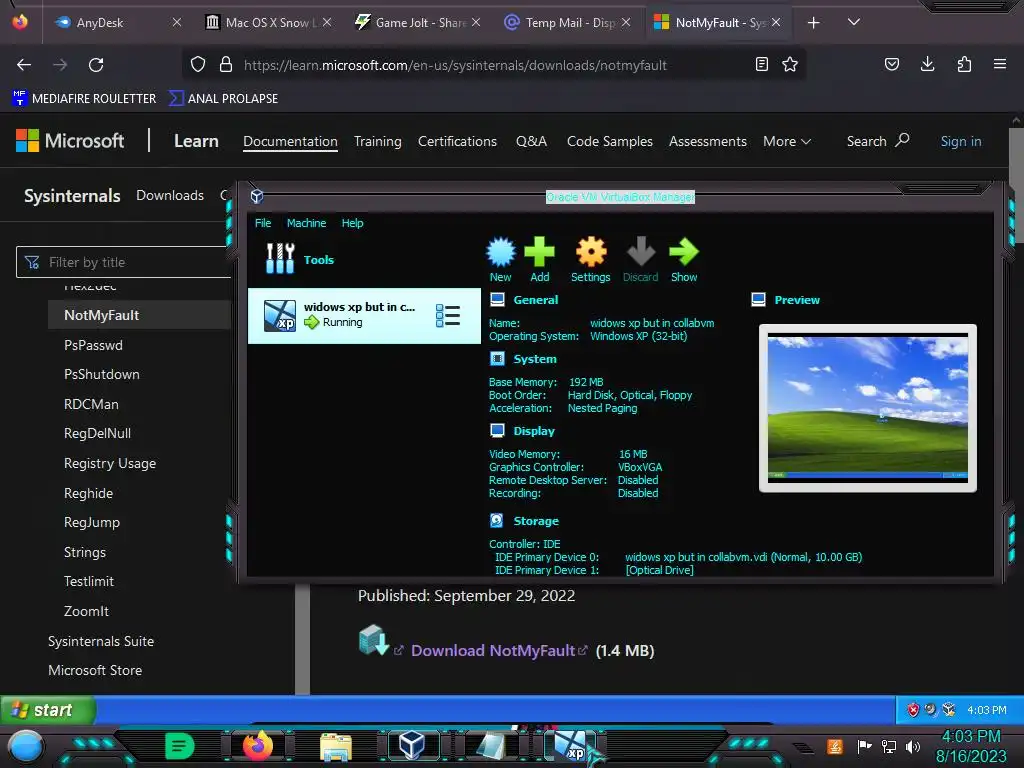The image size is (1024, 768).
Task: Toggle Firefox reader view icon
Action: [761, 65]
